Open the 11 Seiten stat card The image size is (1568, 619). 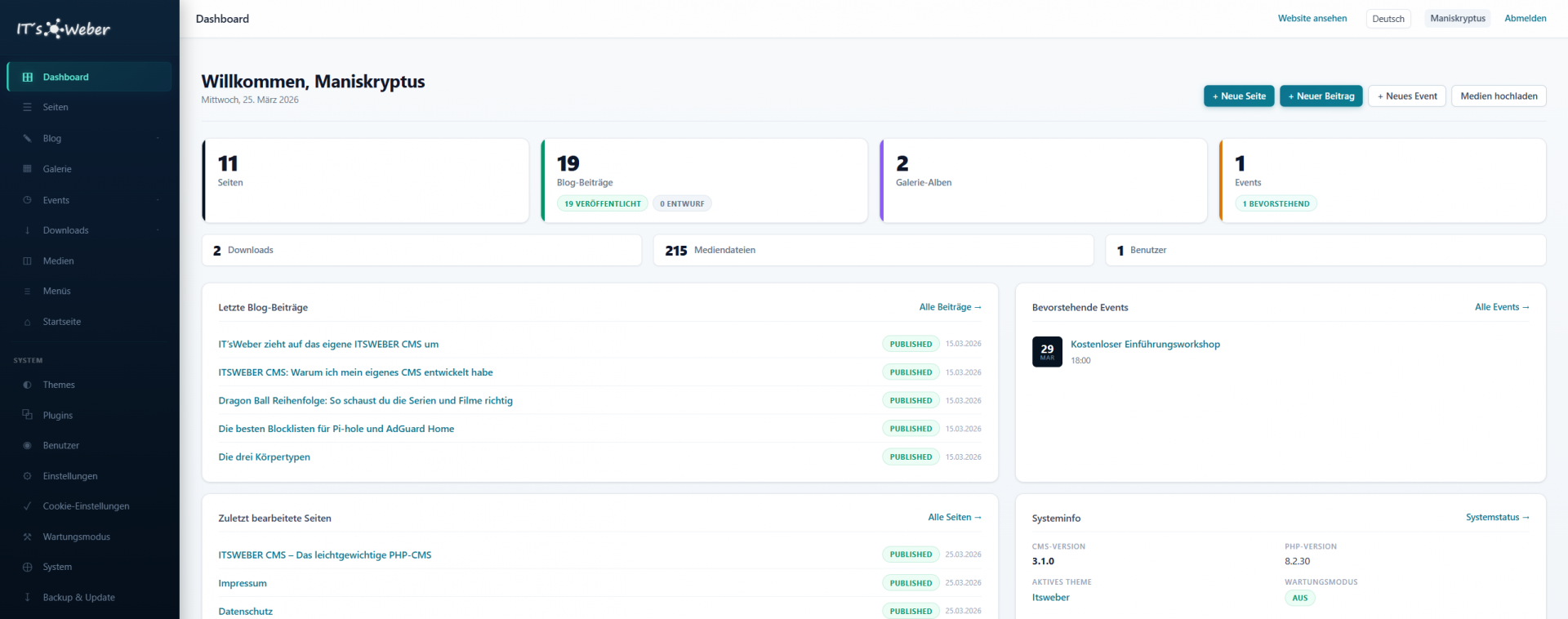[365, 180]
